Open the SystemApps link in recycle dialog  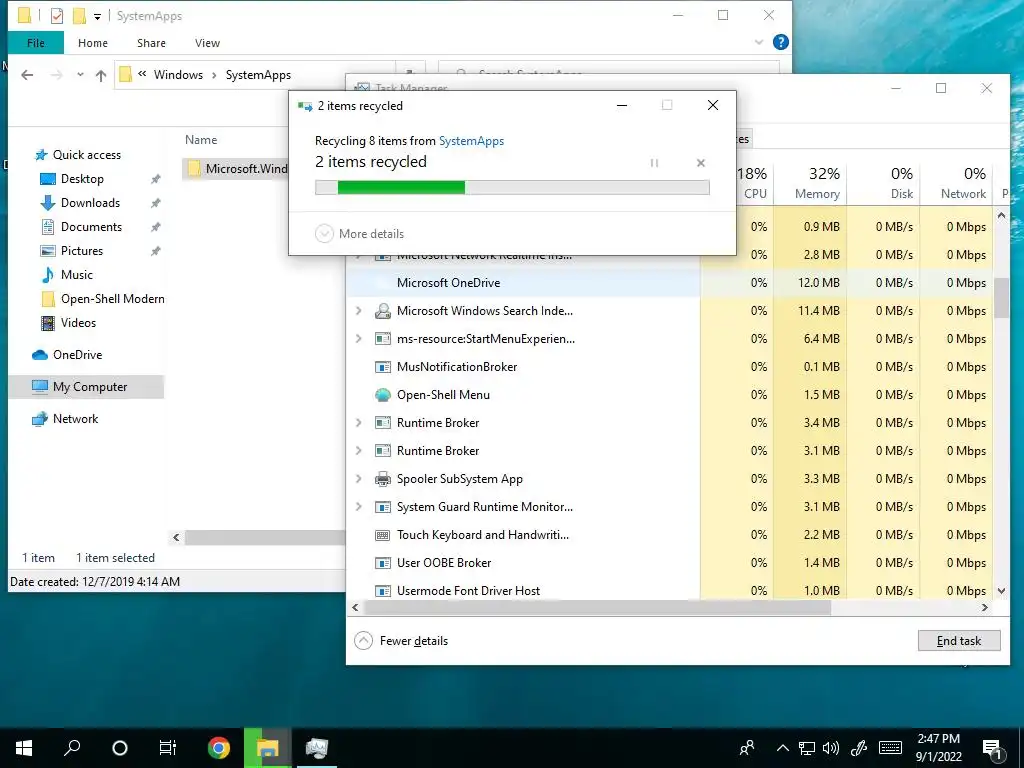472,140
